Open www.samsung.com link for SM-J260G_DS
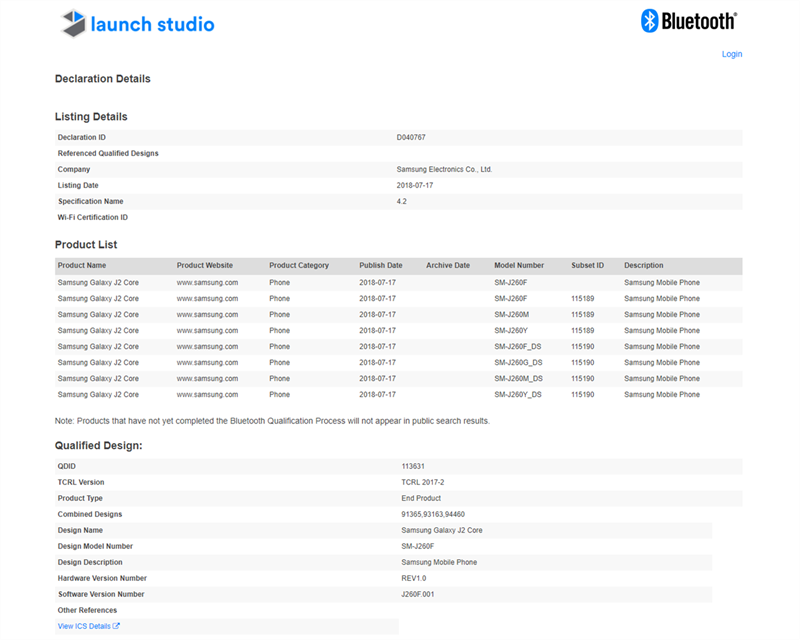This screenshot has width=800, height=640. pos(207,362)
